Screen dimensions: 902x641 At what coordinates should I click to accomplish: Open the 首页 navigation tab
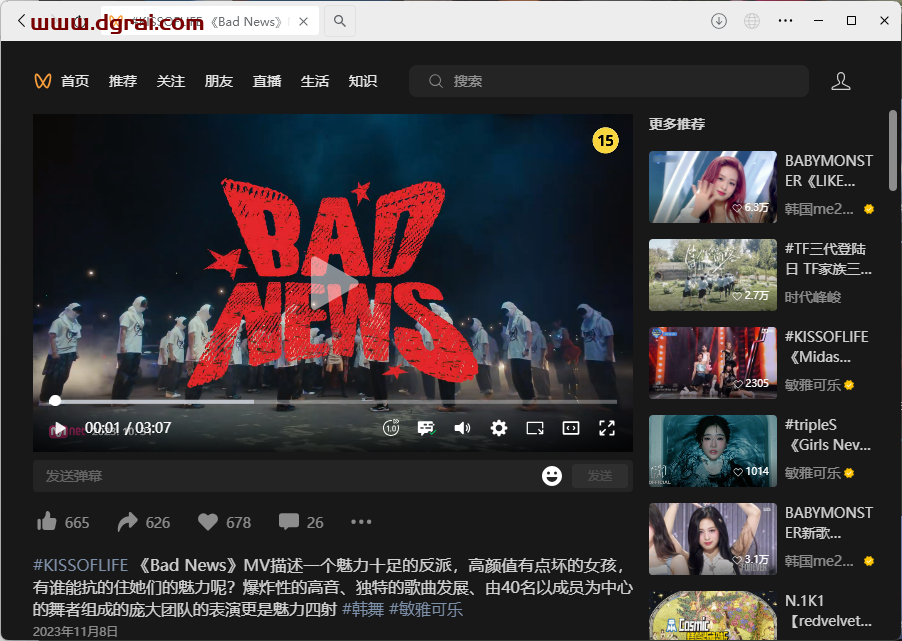point(75,81)
